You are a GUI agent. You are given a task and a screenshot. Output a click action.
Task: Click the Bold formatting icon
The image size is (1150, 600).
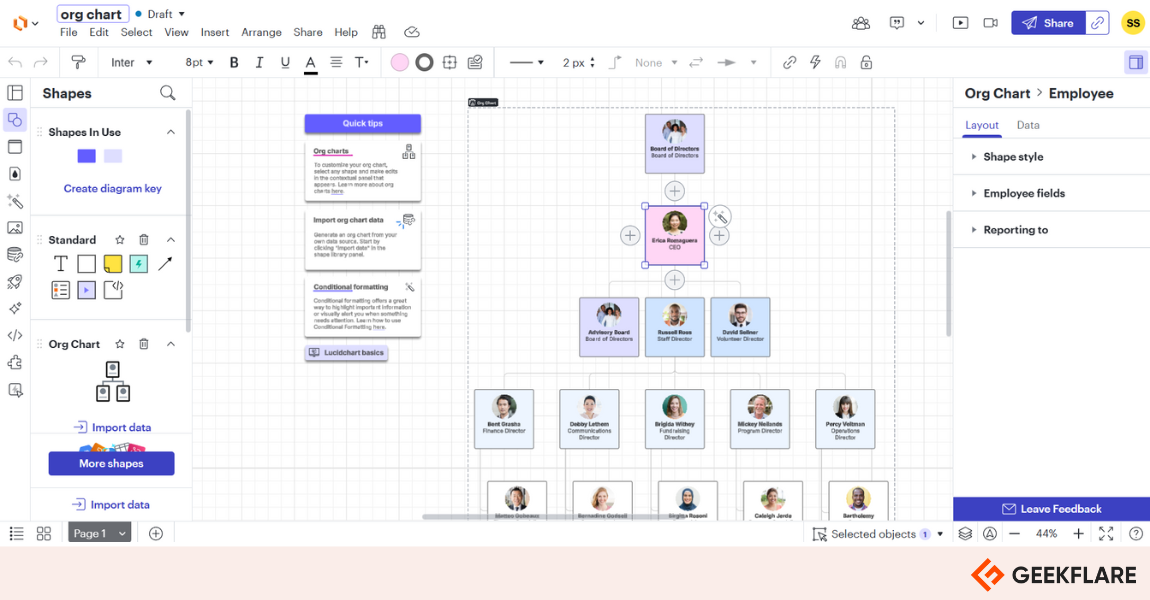(234, 63)
